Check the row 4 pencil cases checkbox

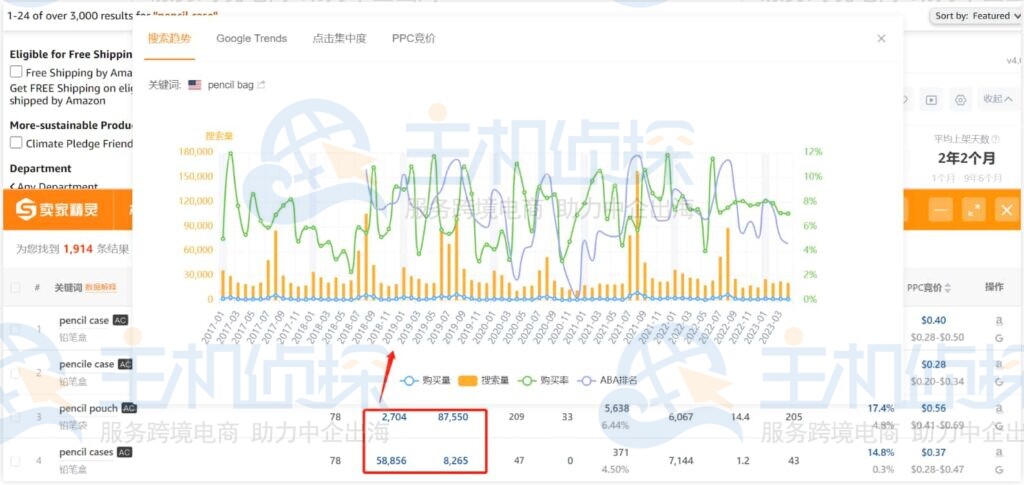coord(15,461)
